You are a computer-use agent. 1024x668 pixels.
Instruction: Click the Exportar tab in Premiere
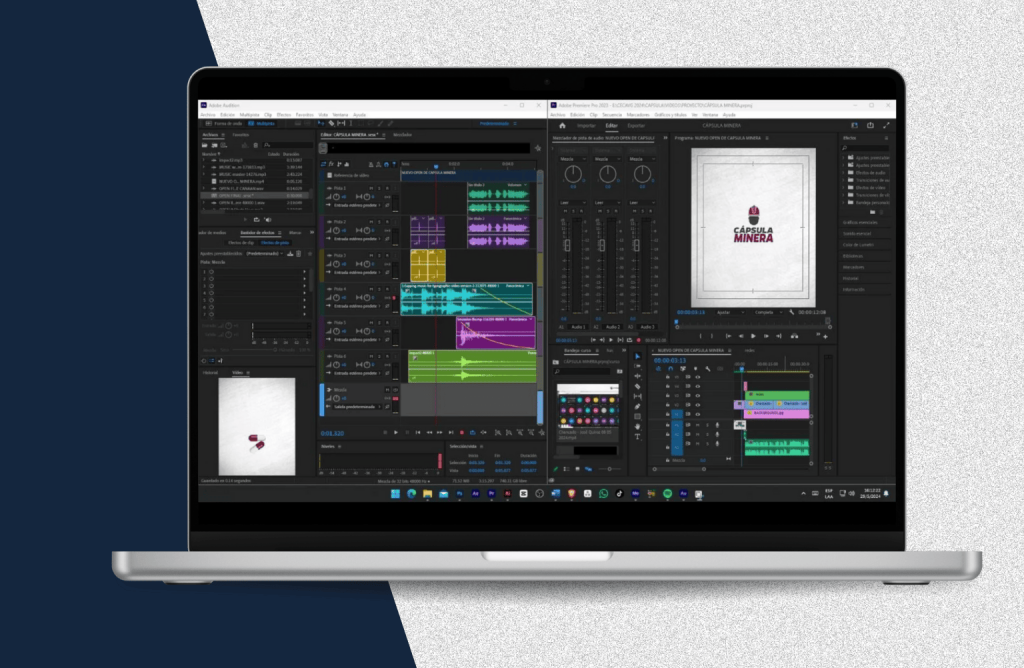pyautogui.click(x=636, y=125)
